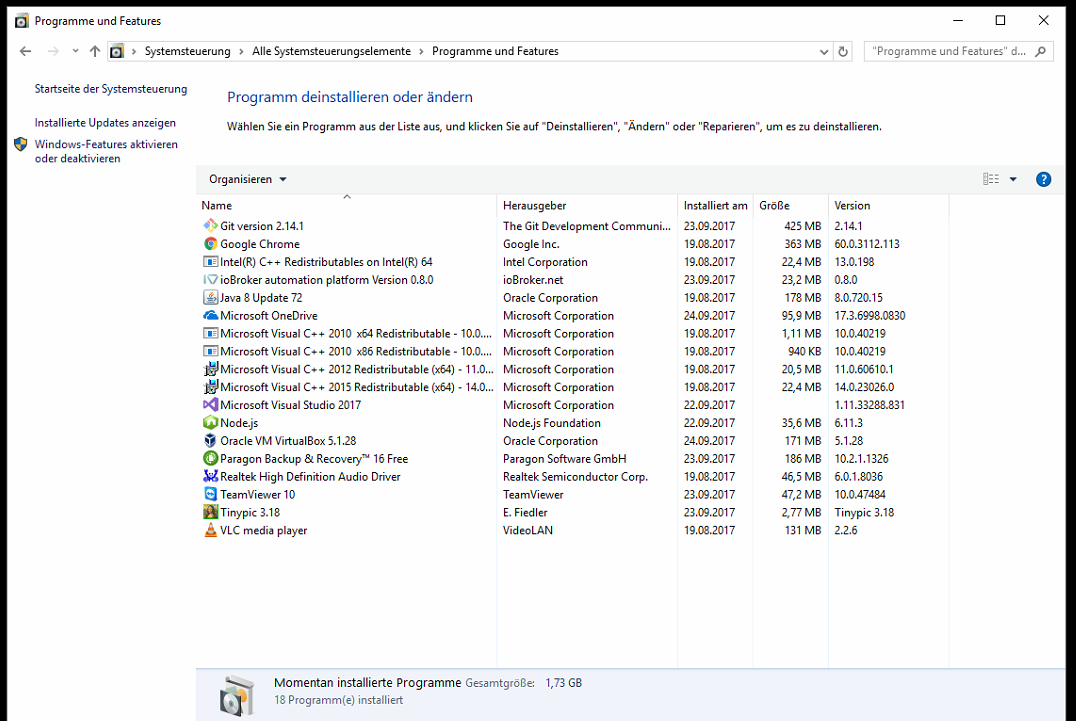The width and height of the screenshot is (1076, 721).
Task: Sort by the Installiert am column header
Action: pyautogui.click(x=716, y=205)
